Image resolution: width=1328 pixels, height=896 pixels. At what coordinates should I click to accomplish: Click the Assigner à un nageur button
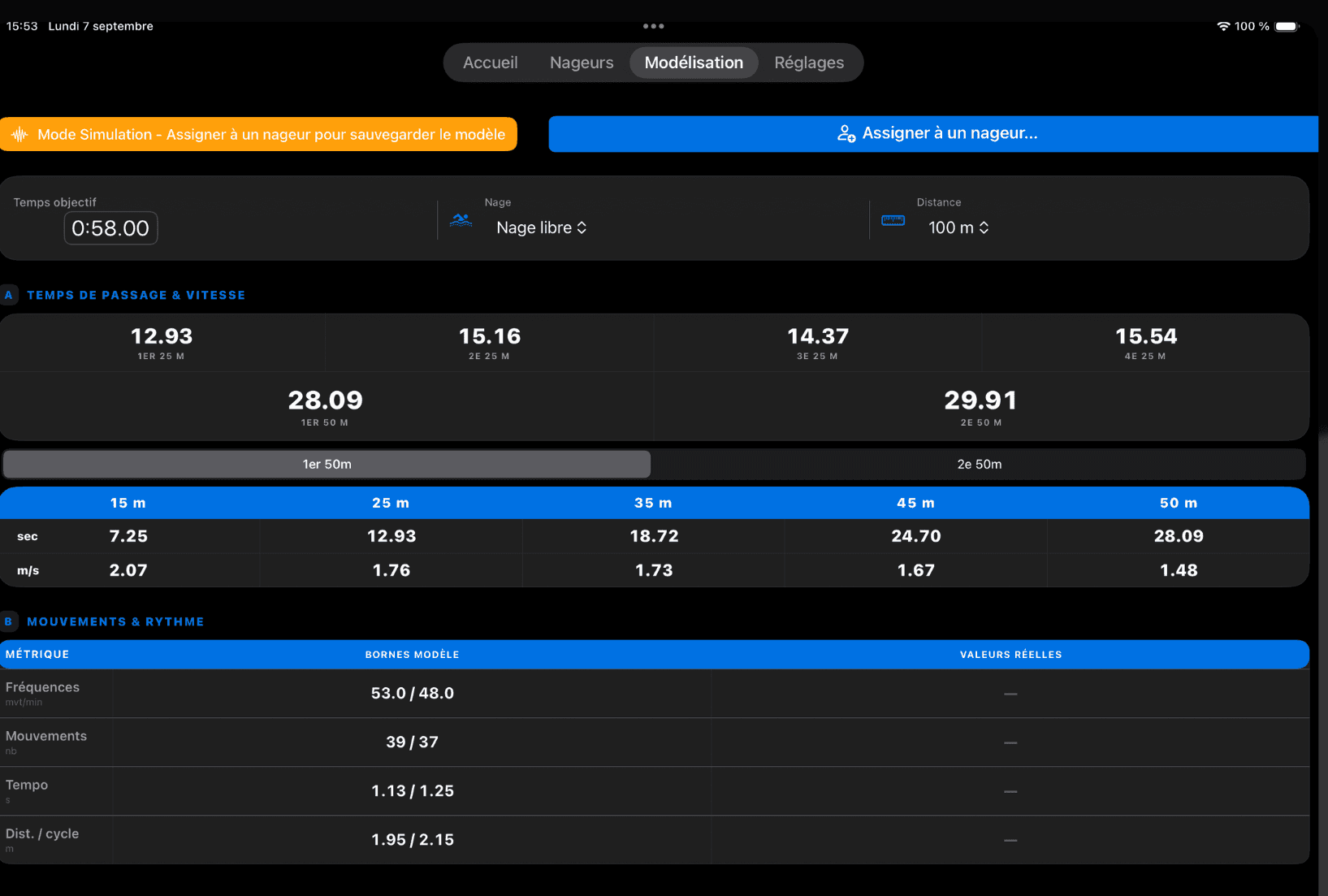(x=933, y=134)
